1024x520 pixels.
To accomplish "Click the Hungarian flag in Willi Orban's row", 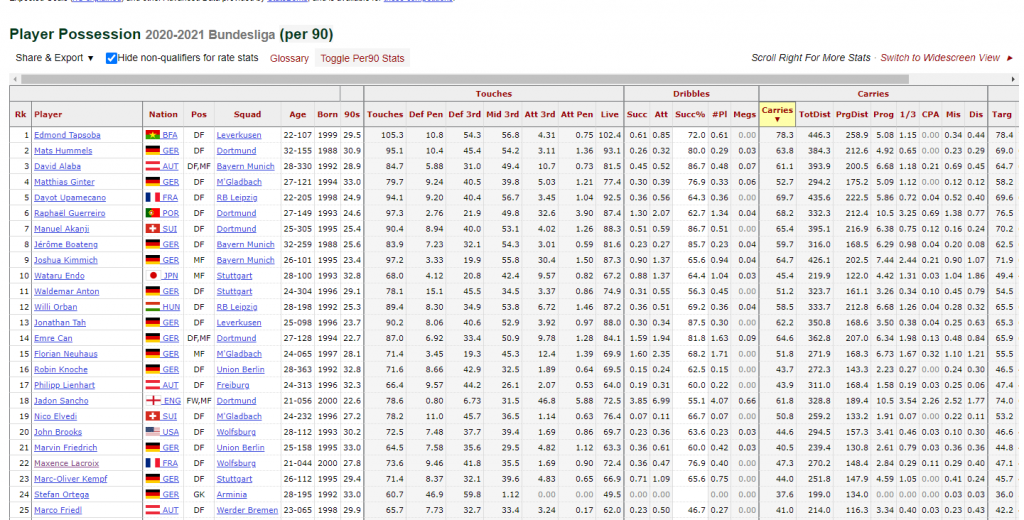I will tap(153, 307).
